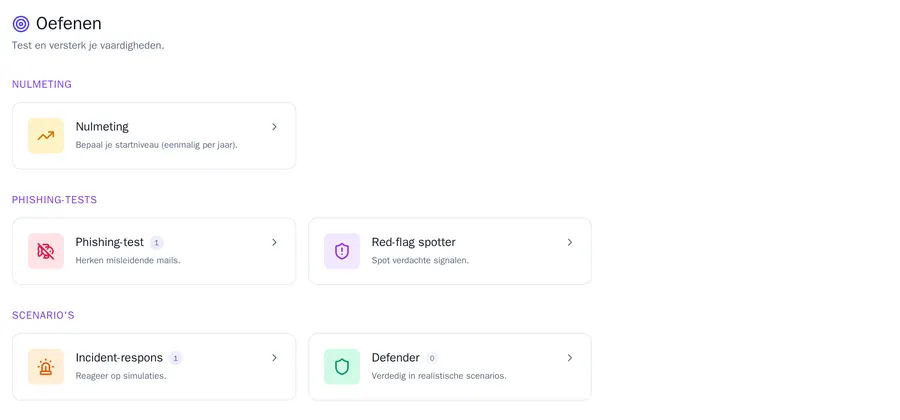
Task: Click the Defender green shield icon
Action: [342, 367]
